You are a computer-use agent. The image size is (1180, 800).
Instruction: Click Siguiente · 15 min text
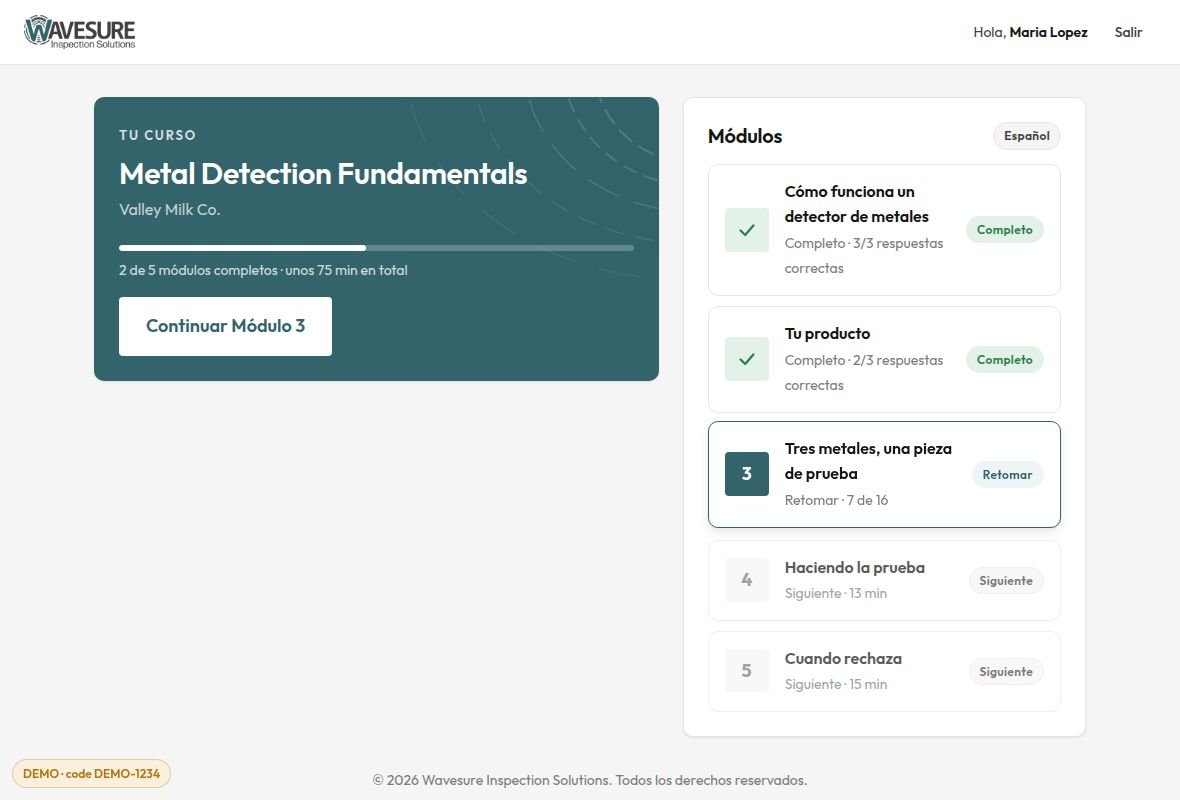(835, 685)
